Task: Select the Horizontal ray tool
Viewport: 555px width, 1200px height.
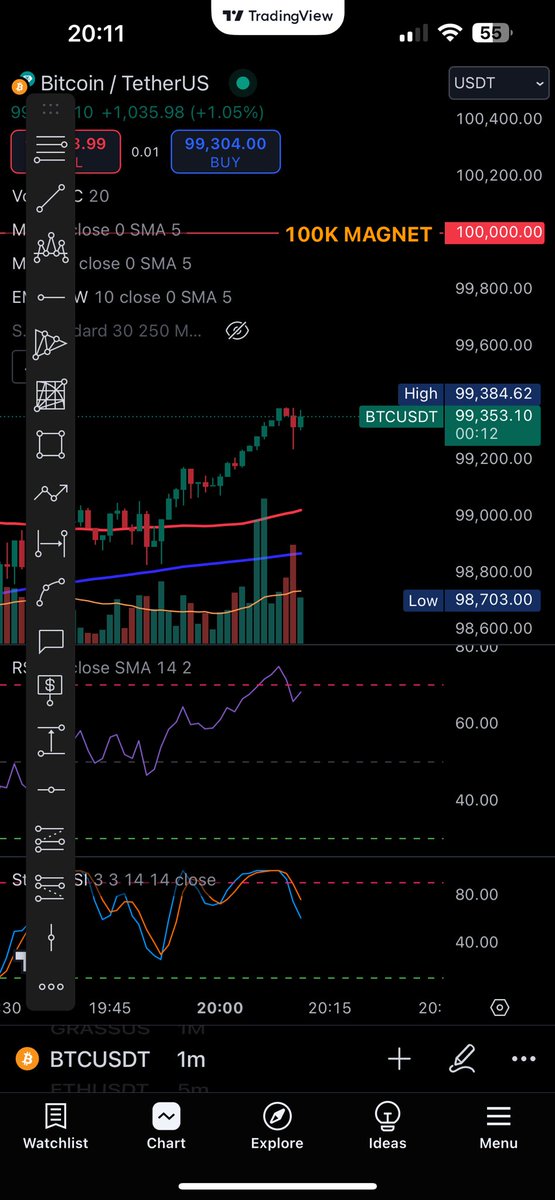Action: click(51, 297)
